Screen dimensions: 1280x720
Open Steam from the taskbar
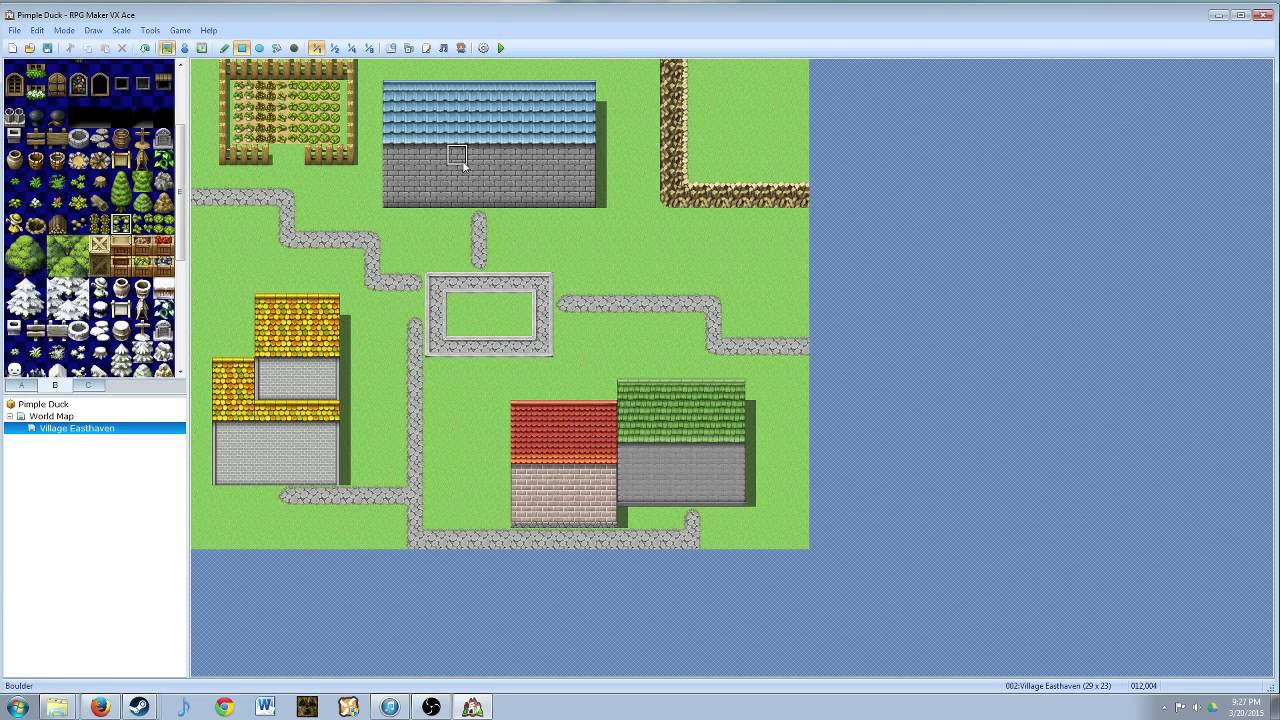point(141,707)
